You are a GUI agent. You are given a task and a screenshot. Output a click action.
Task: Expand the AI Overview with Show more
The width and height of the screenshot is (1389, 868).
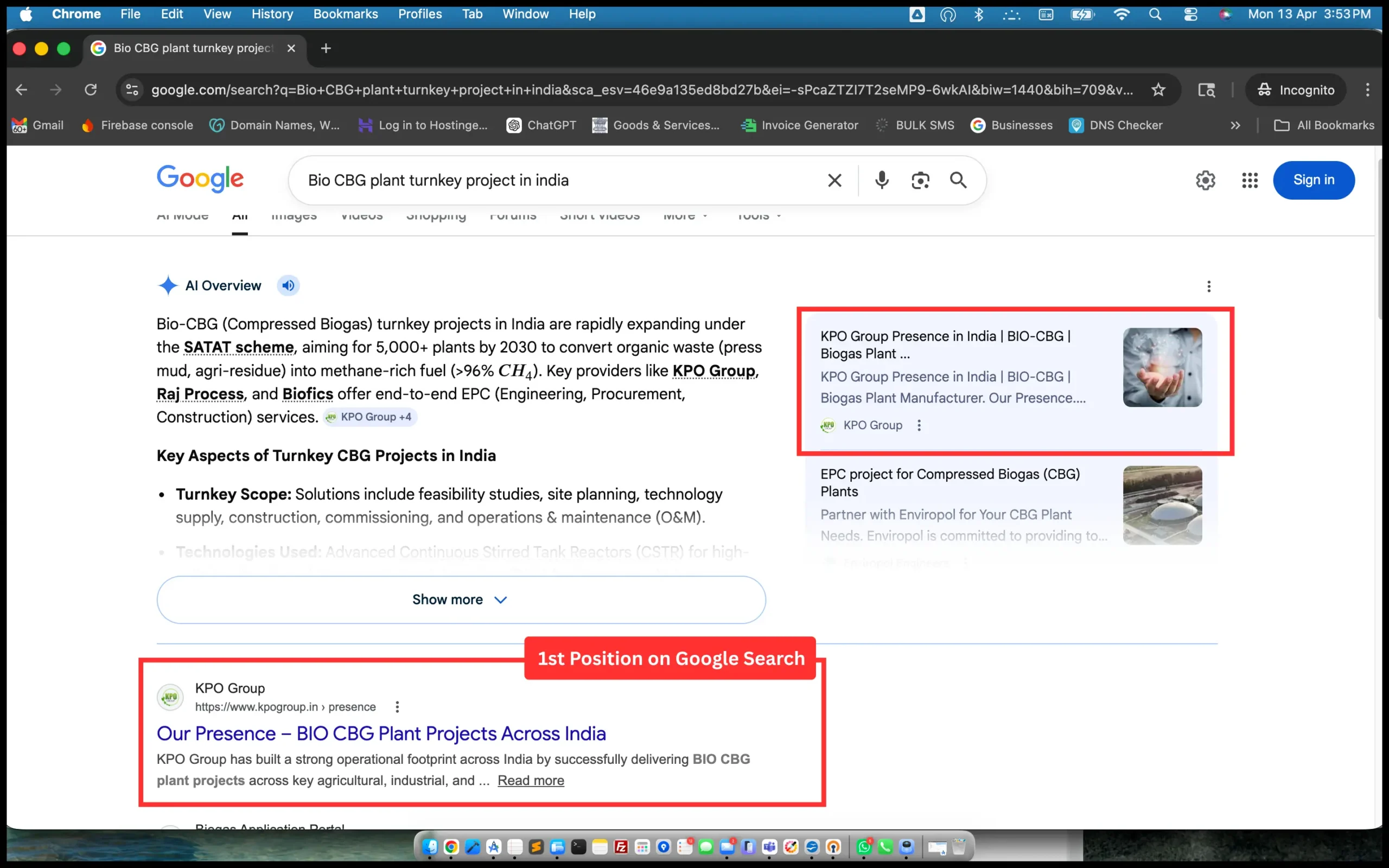click(461, 600)
